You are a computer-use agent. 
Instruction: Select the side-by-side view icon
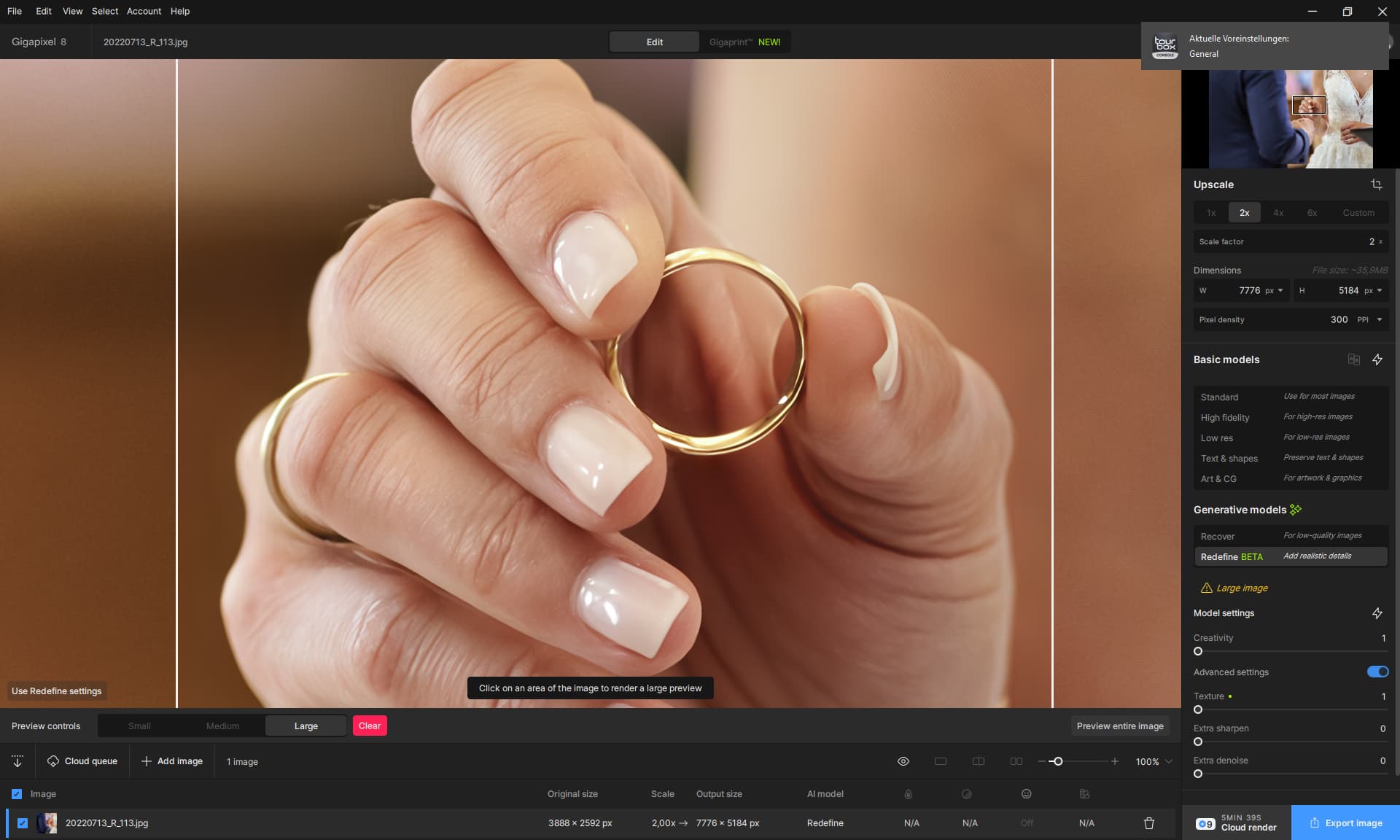tap(1016, 761)
